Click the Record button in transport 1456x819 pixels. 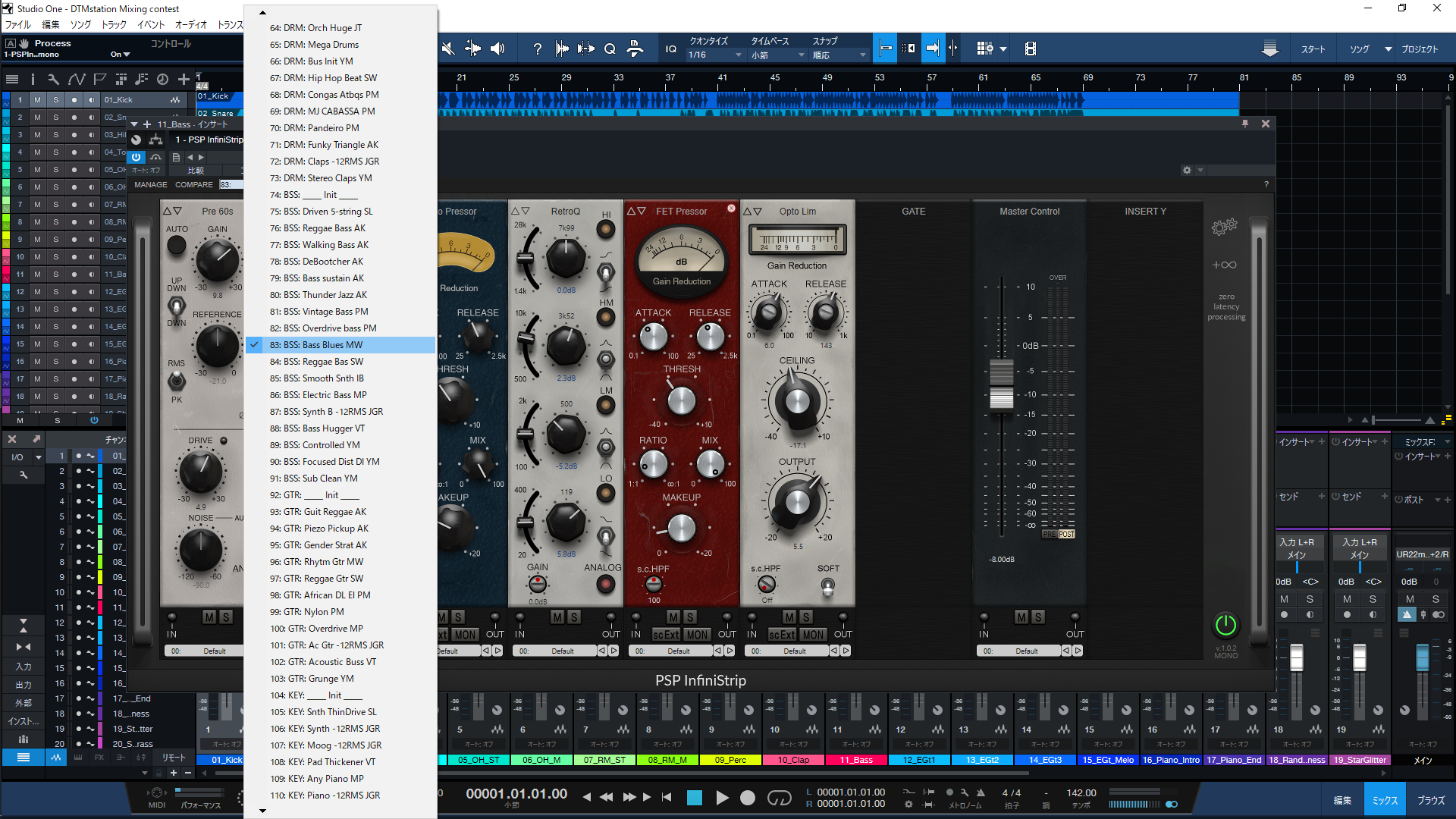tap(748, 797)
